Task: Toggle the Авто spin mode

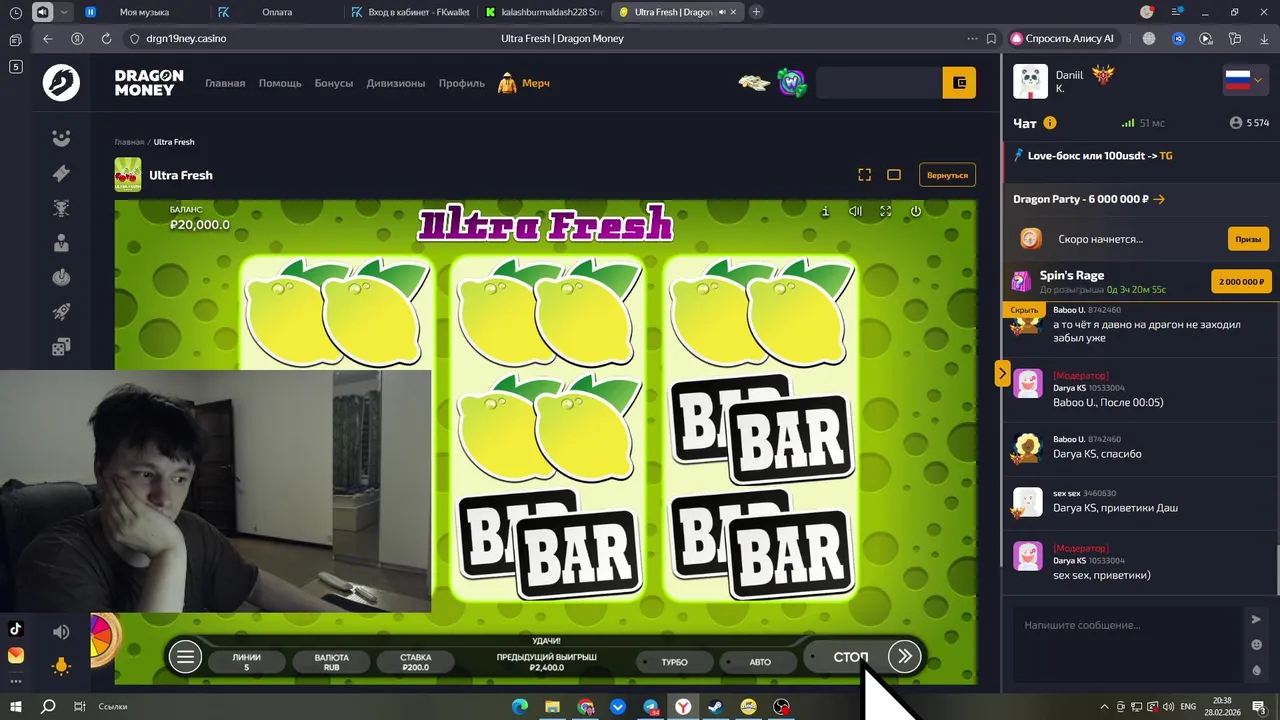Action: click(760, 662)
